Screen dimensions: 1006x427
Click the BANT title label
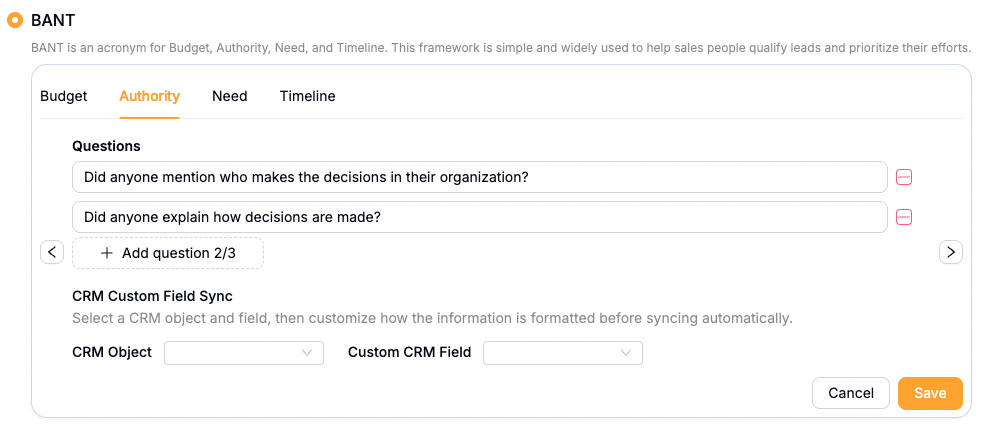[53, 20]
